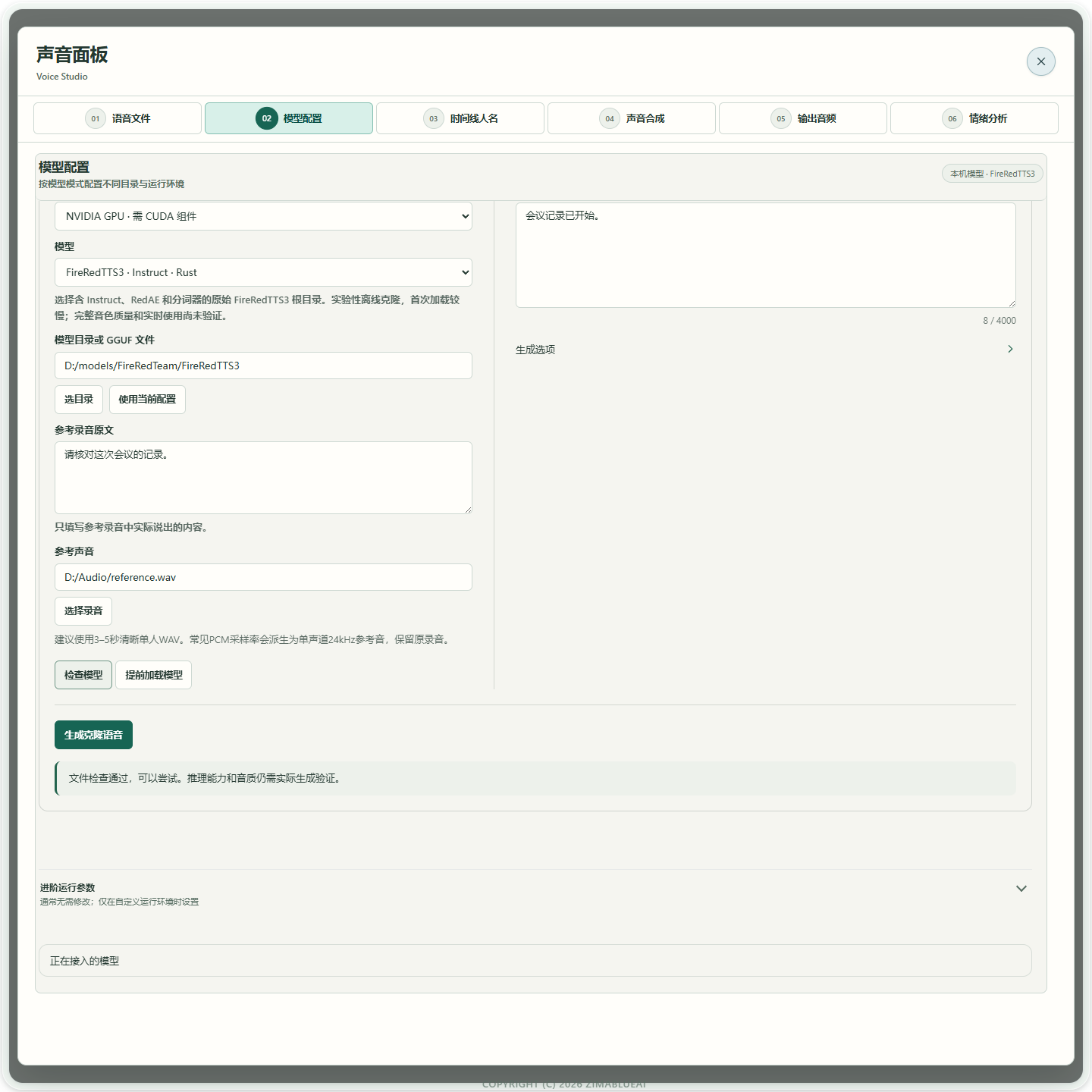This screenshot has height=1092, width=1092.
Task: Click the 只填写参考录音中实际说出的内容 hint
Action: pos(133,527)
